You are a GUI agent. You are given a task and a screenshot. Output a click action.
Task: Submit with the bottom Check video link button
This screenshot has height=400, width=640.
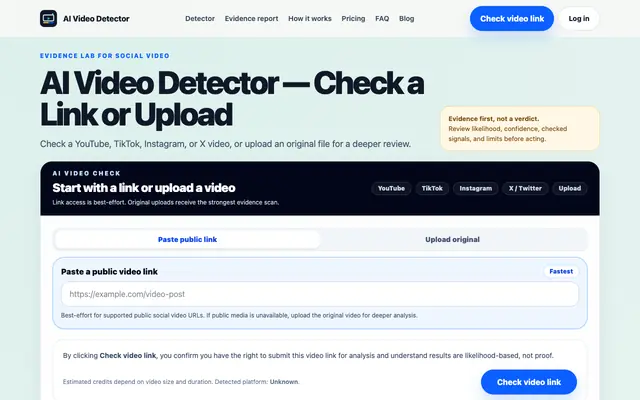click(x=529, y=382)
